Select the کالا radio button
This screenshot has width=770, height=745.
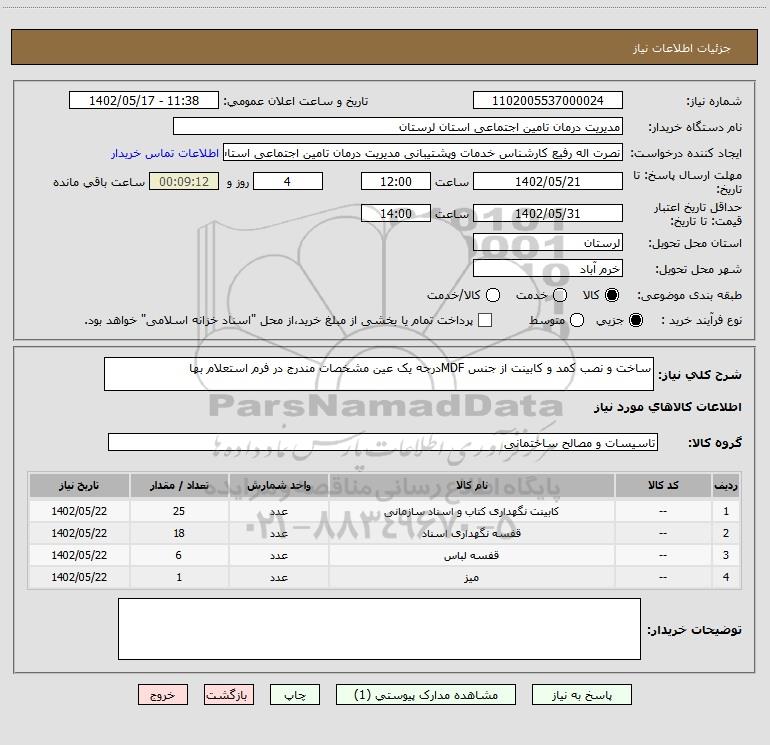(612, 295)
